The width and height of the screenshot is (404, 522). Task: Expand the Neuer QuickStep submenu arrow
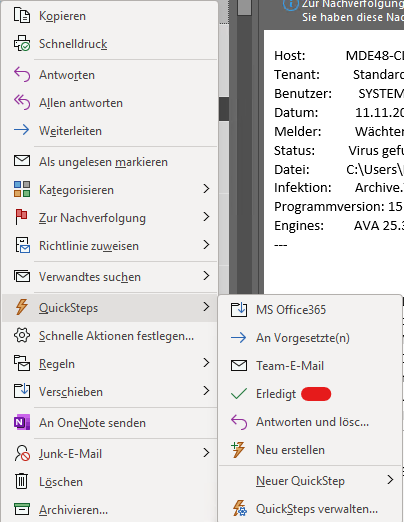tap(390, 480)
